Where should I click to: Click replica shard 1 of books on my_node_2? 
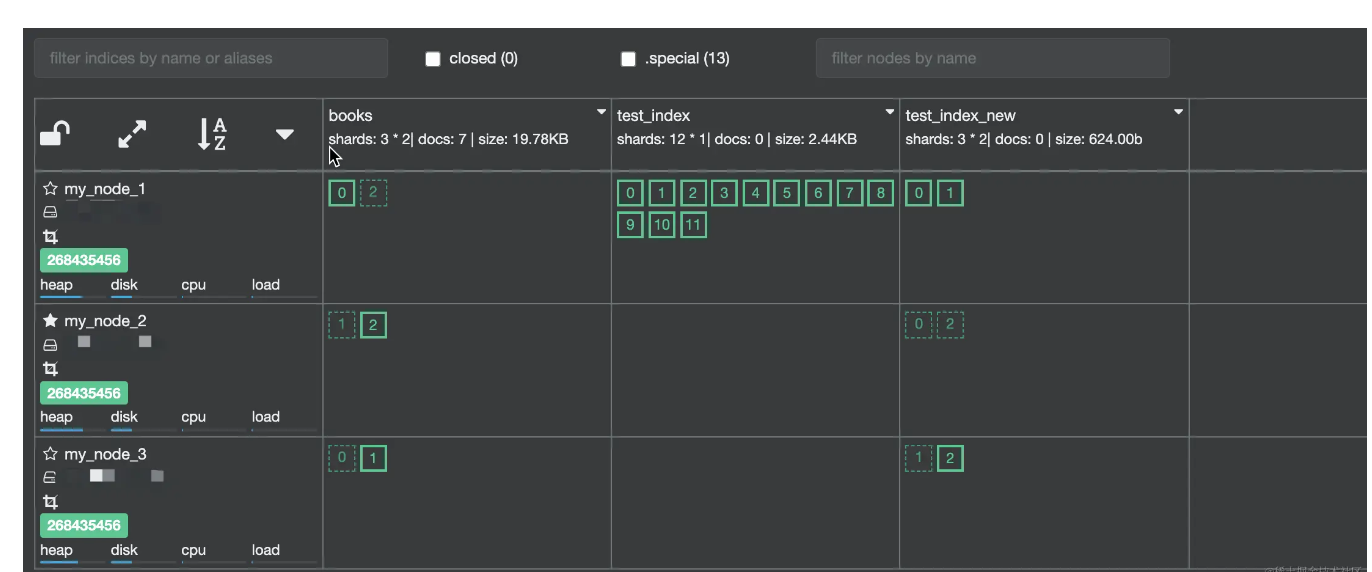342,324
